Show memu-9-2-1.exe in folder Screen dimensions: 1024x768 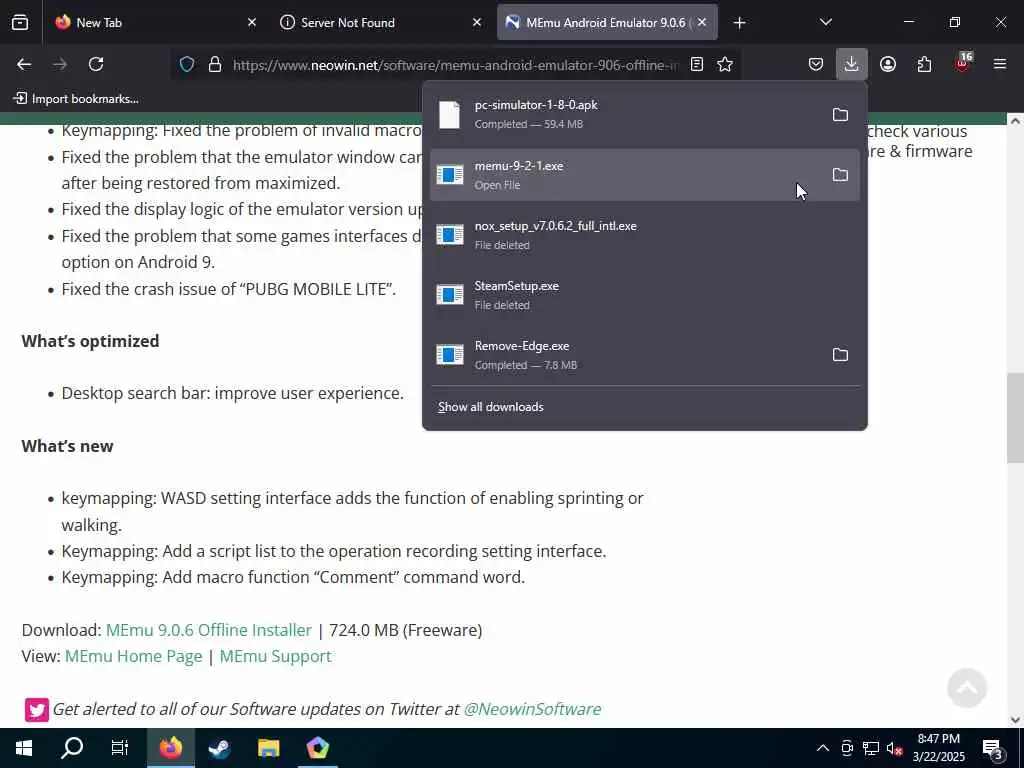coord(840,175)
